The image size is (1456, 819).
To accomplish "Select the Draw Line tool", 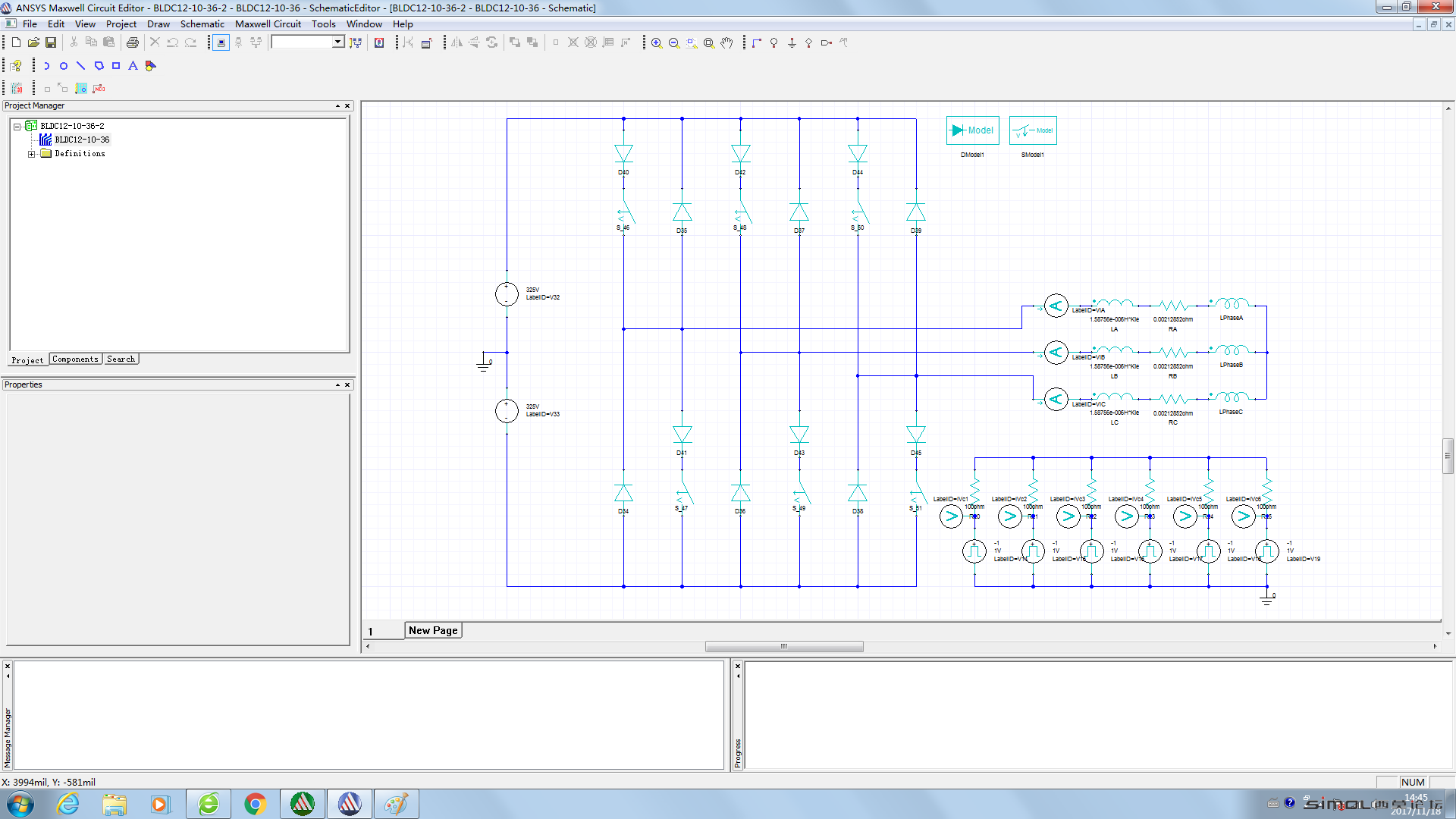I will [81, 66].
